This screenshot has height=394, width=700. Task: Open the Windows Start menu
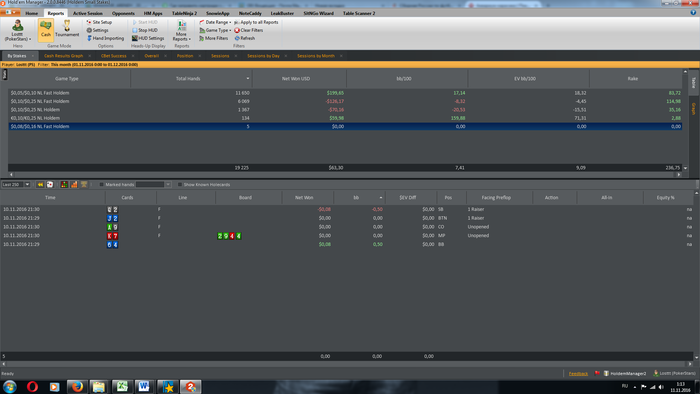coord(10,386)
